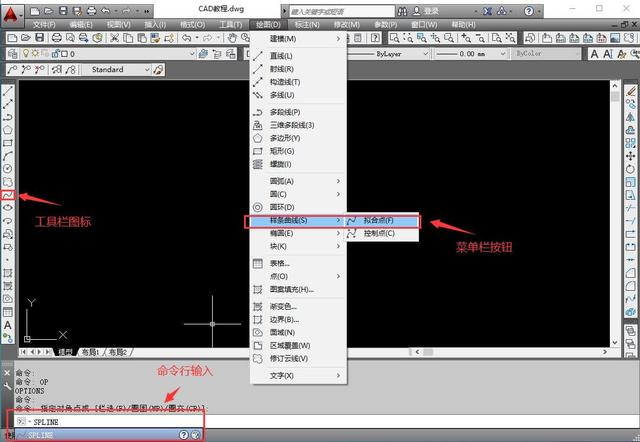Select the Rectangle tool in the left toolbar
The height and width of the screenshot is (442, 640).
[8, 143]
